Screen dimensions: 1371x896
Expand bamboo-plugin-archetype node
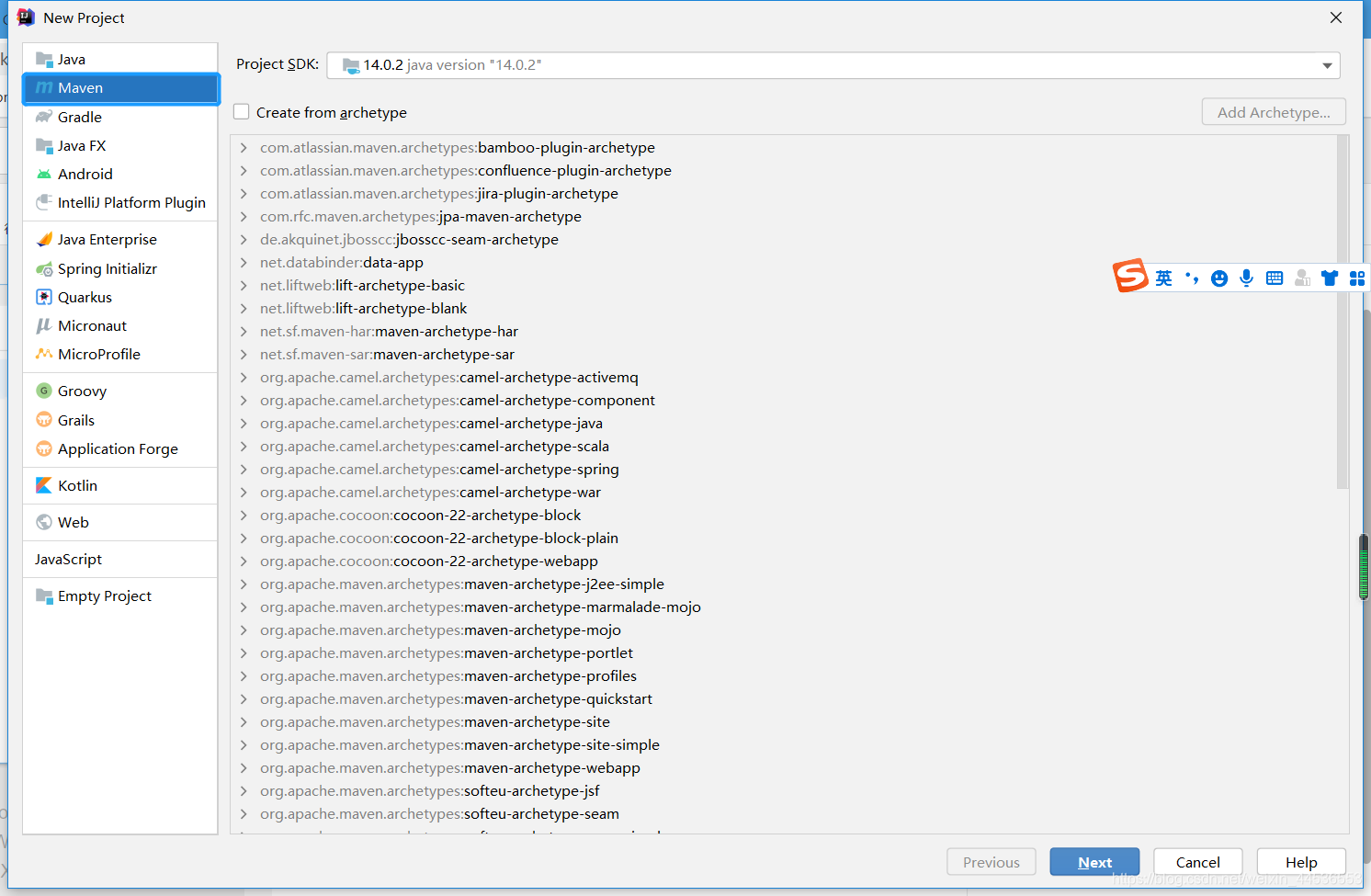coord(244,147)
